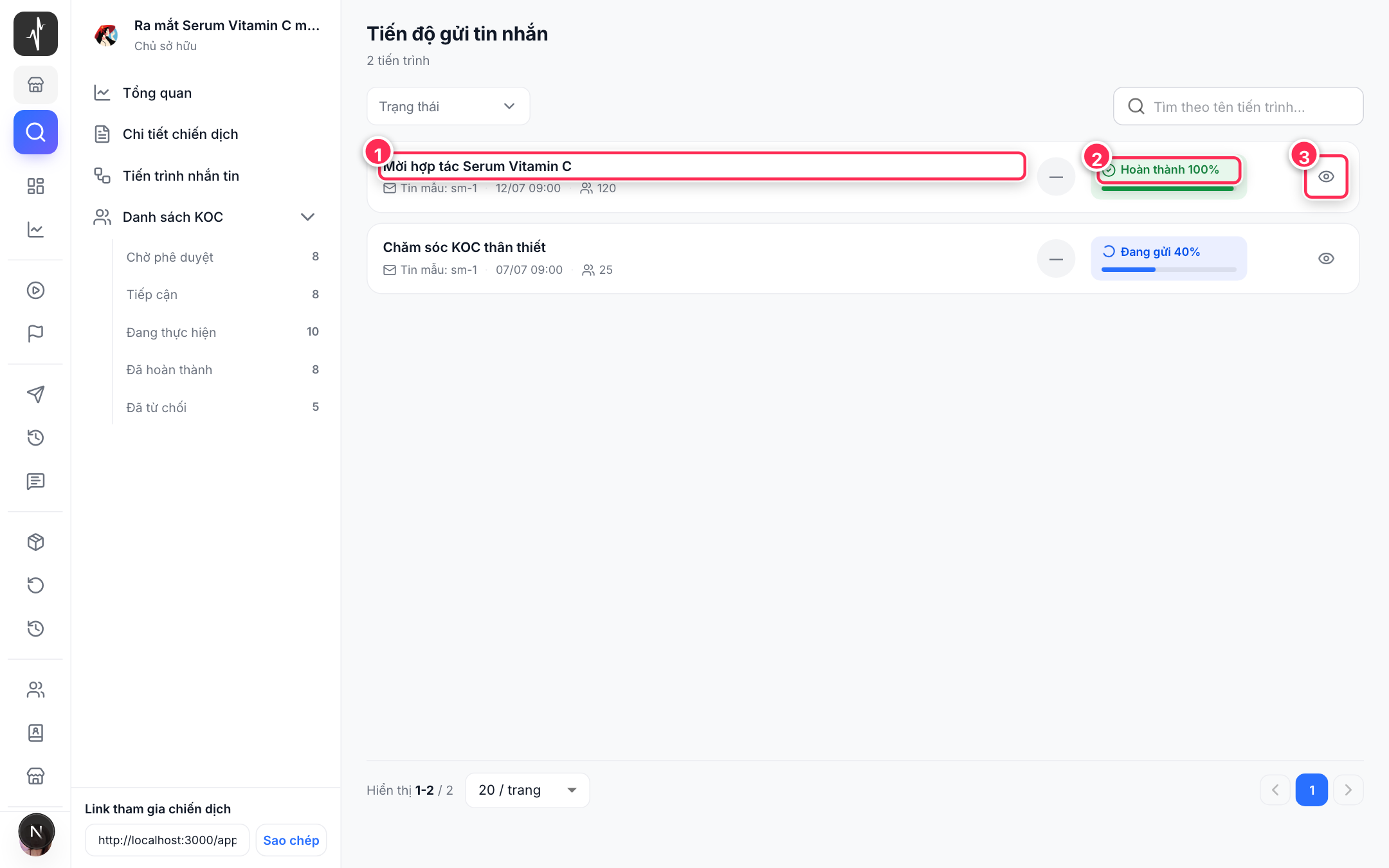The height and width of the screenshot is (868, 1389).
Task: Click the Đang gửi 40% progress bar
Action: (1168, 269)
